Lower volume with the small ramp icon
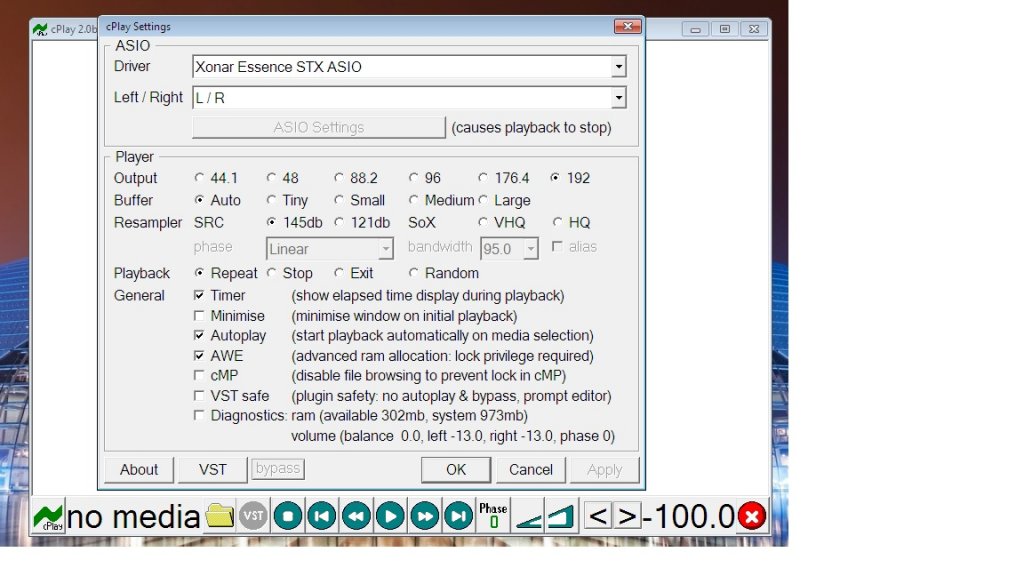 pyautogui.click(x=528, y=518)
